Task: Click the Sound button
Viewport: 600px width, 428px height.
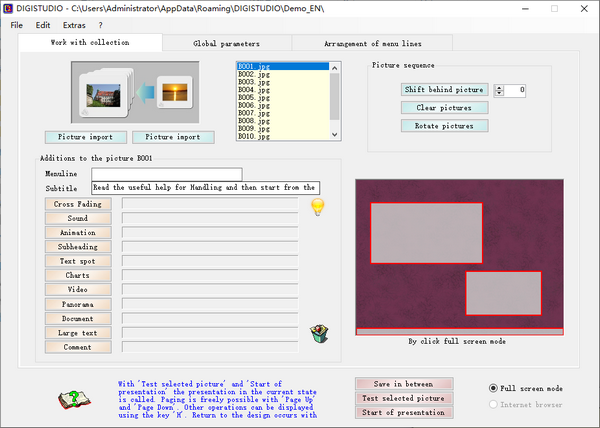Action: pyautogui.click(x=78, y=218)
